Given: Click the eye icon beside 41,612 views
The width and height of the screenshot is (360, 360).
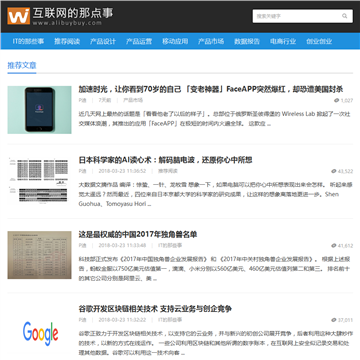Looking at the screenshot, I should click(334, 246).
